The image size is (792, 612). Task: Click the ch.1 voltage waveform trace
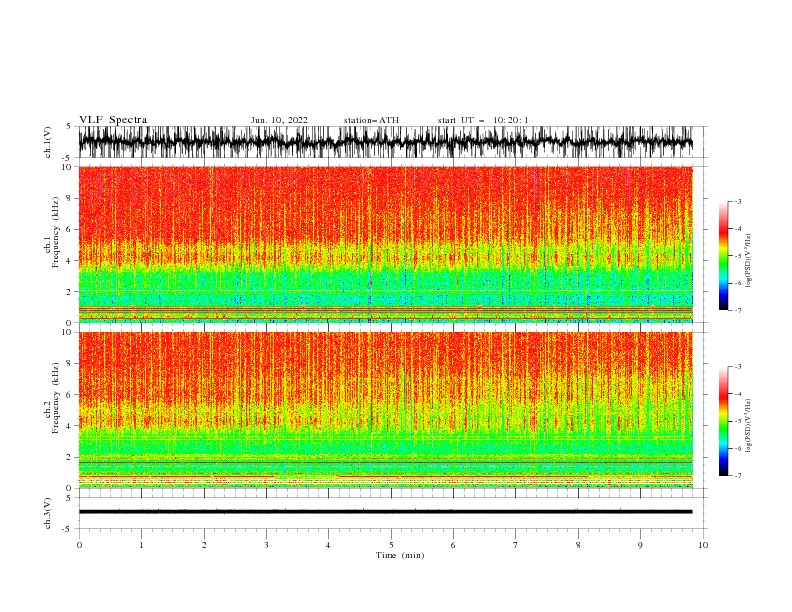click(385, 142)
